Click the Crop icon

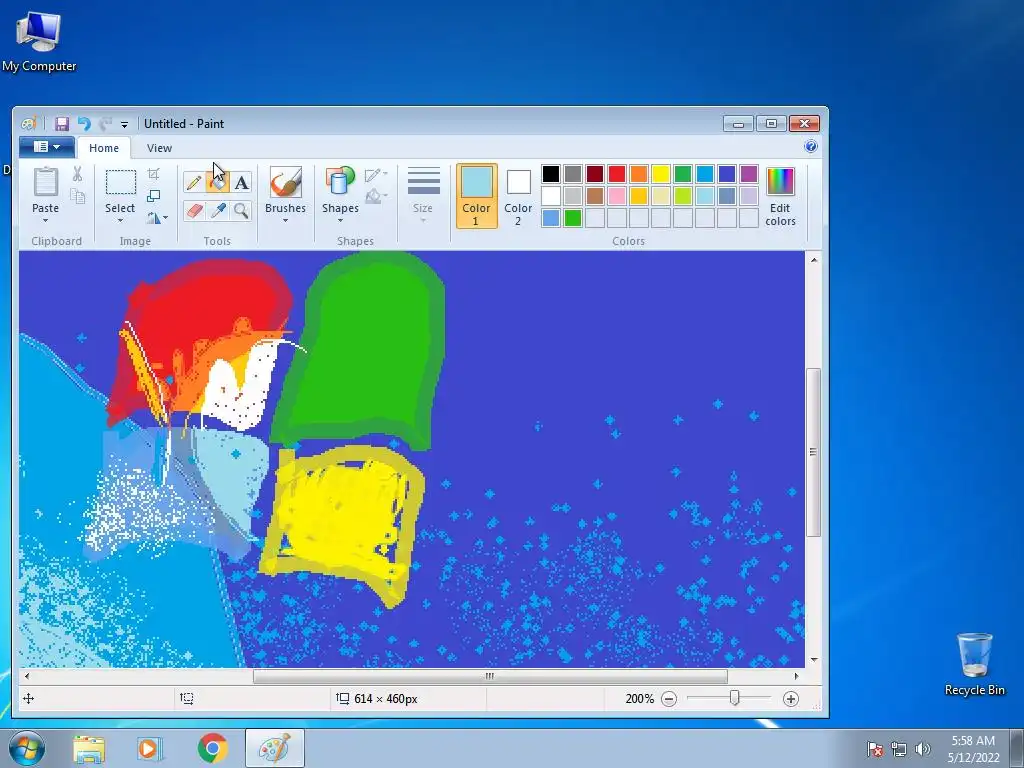[x=153, y=174]
